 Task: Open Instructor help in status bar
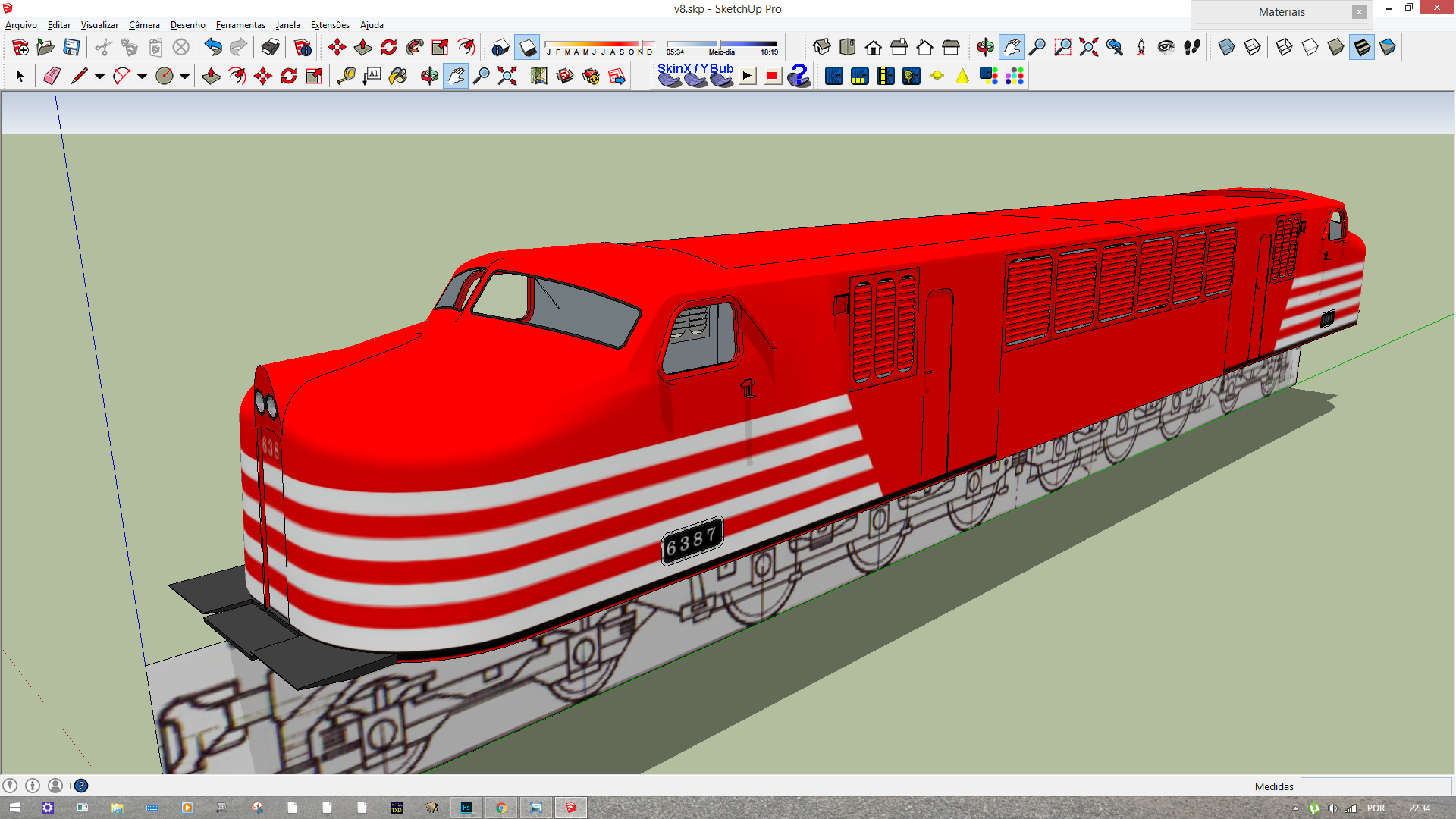click(x=81, y=786)
